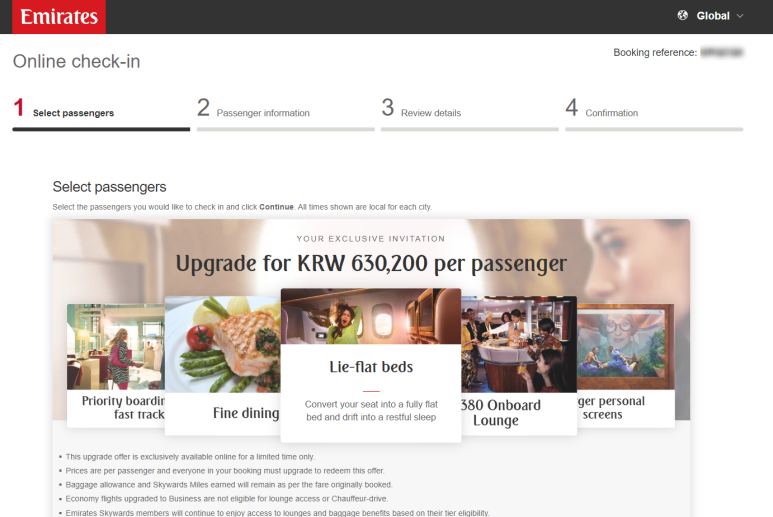Click the onboard lounge bar photo
The image size is (773, 517).
tap(519, 344)
